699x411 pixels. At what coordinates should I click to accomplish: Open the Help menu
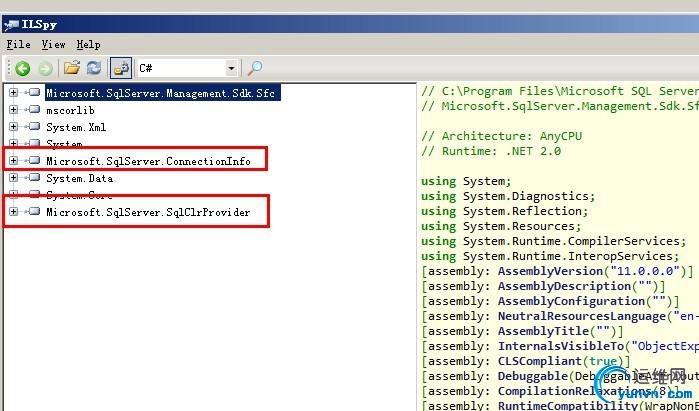[88, 45]
